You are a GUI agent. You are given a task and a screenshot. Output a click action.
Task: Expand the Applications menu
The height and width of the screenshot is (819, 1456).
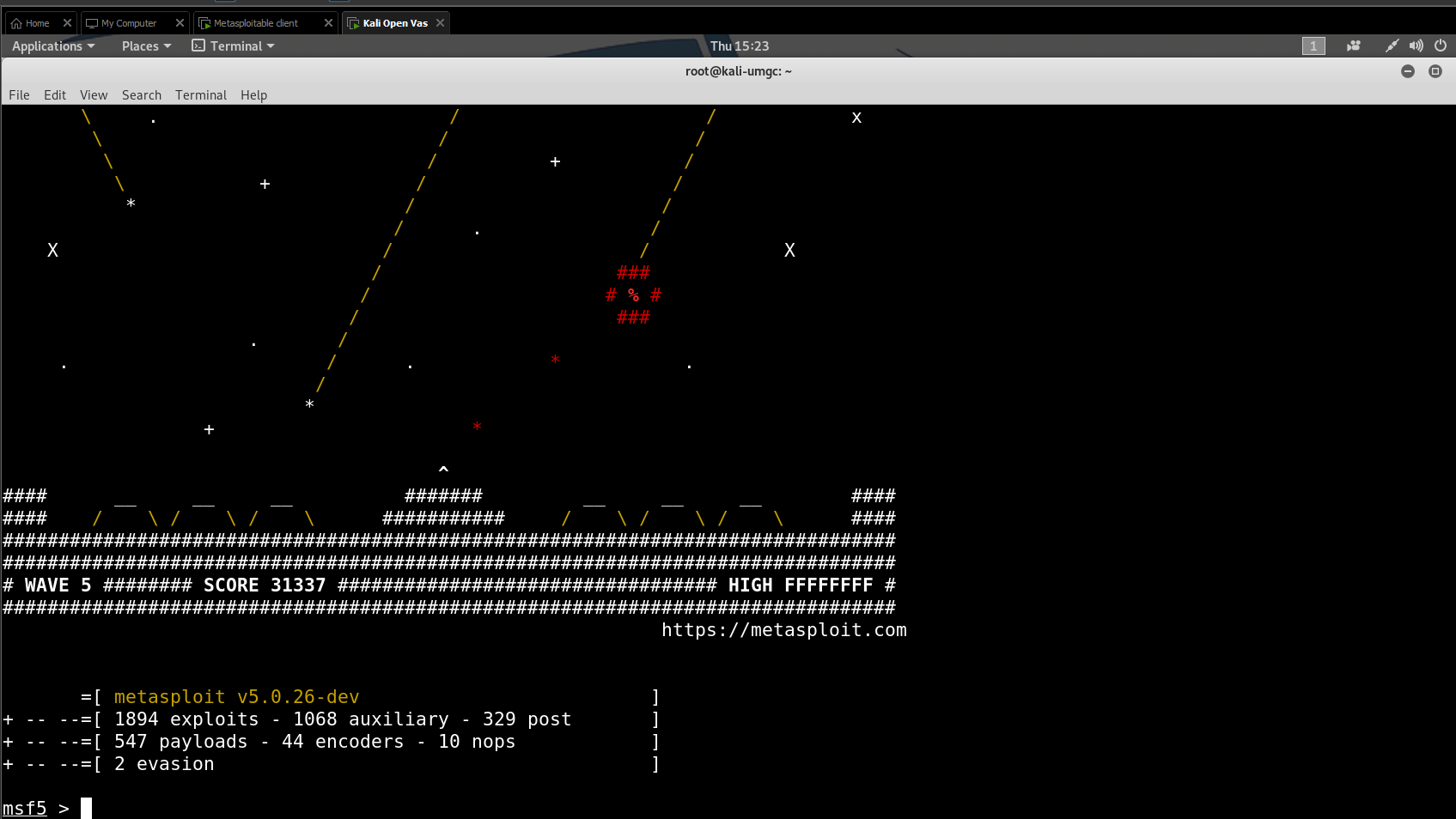pyautogui.click(x=53, y=46)
